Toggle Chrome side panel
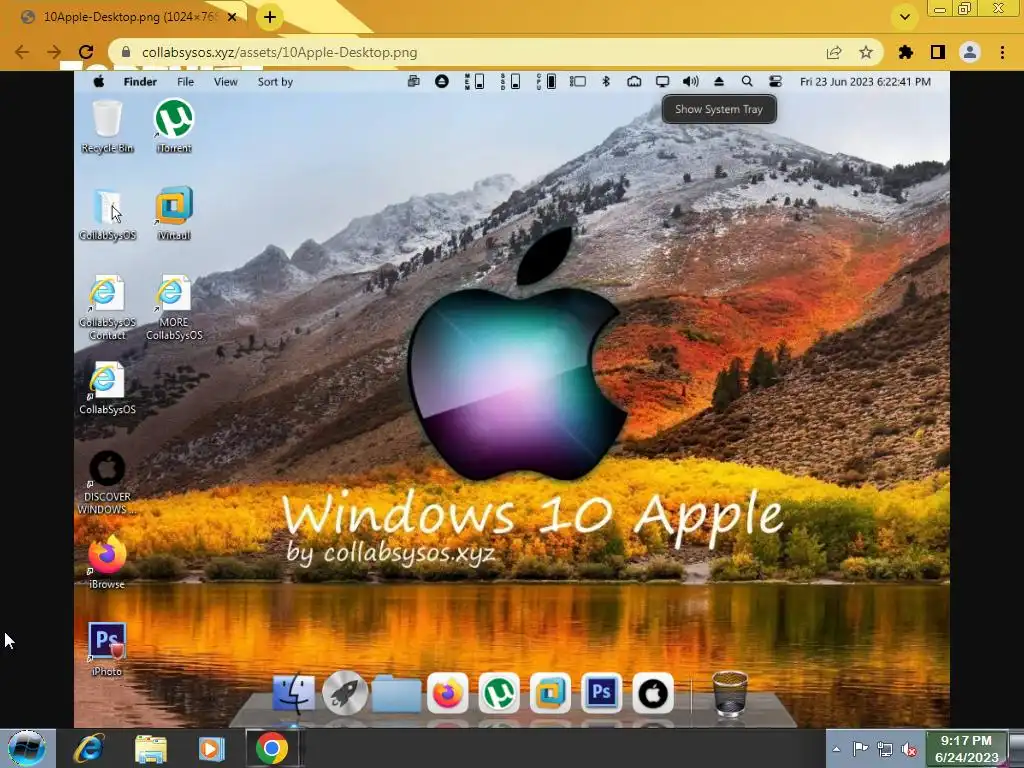 pos(938,52)
